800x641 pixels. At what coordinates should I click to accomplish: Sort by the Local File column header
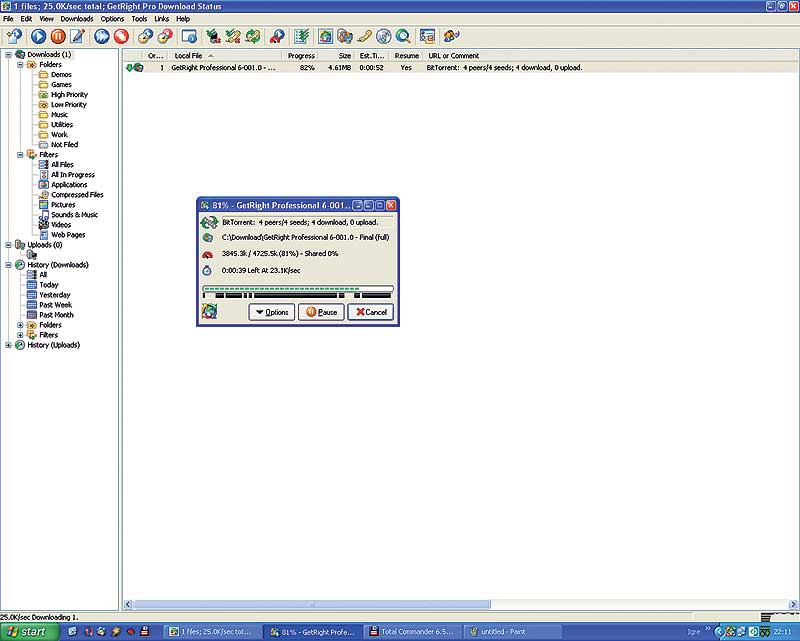coord(224,56)
